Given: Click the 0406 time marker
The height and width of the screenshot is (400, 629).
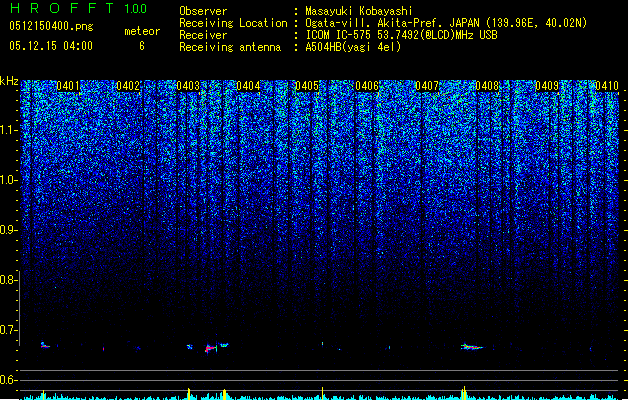Looking at the screenshot, I should tap(367, 86).
